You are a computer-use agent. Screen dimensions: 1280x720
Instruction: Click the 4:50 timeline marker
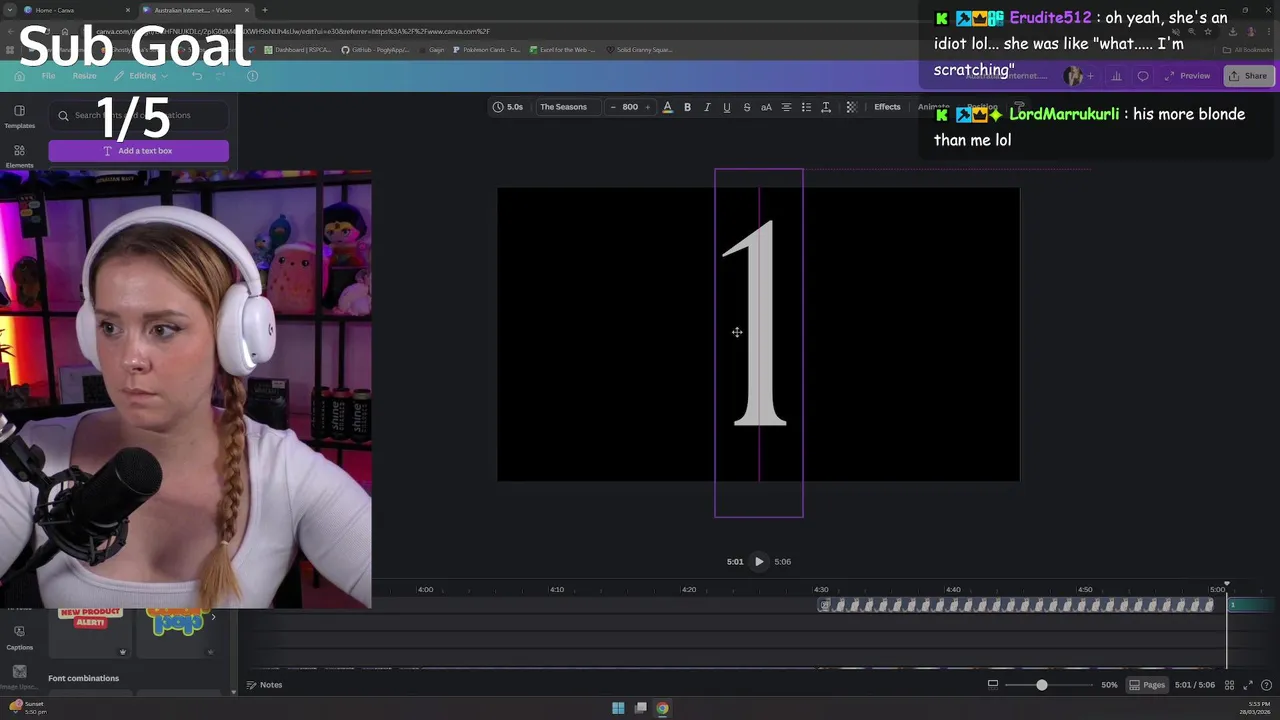pos(1085,589)
